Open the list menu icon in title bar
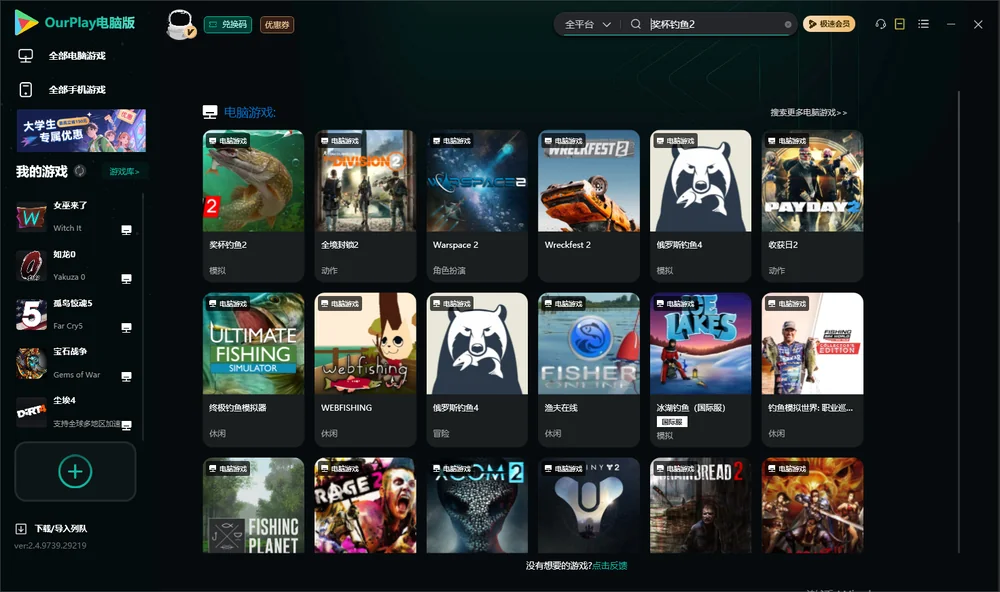The width and height of the screenshot is (1000, 592). pos(923,24)
